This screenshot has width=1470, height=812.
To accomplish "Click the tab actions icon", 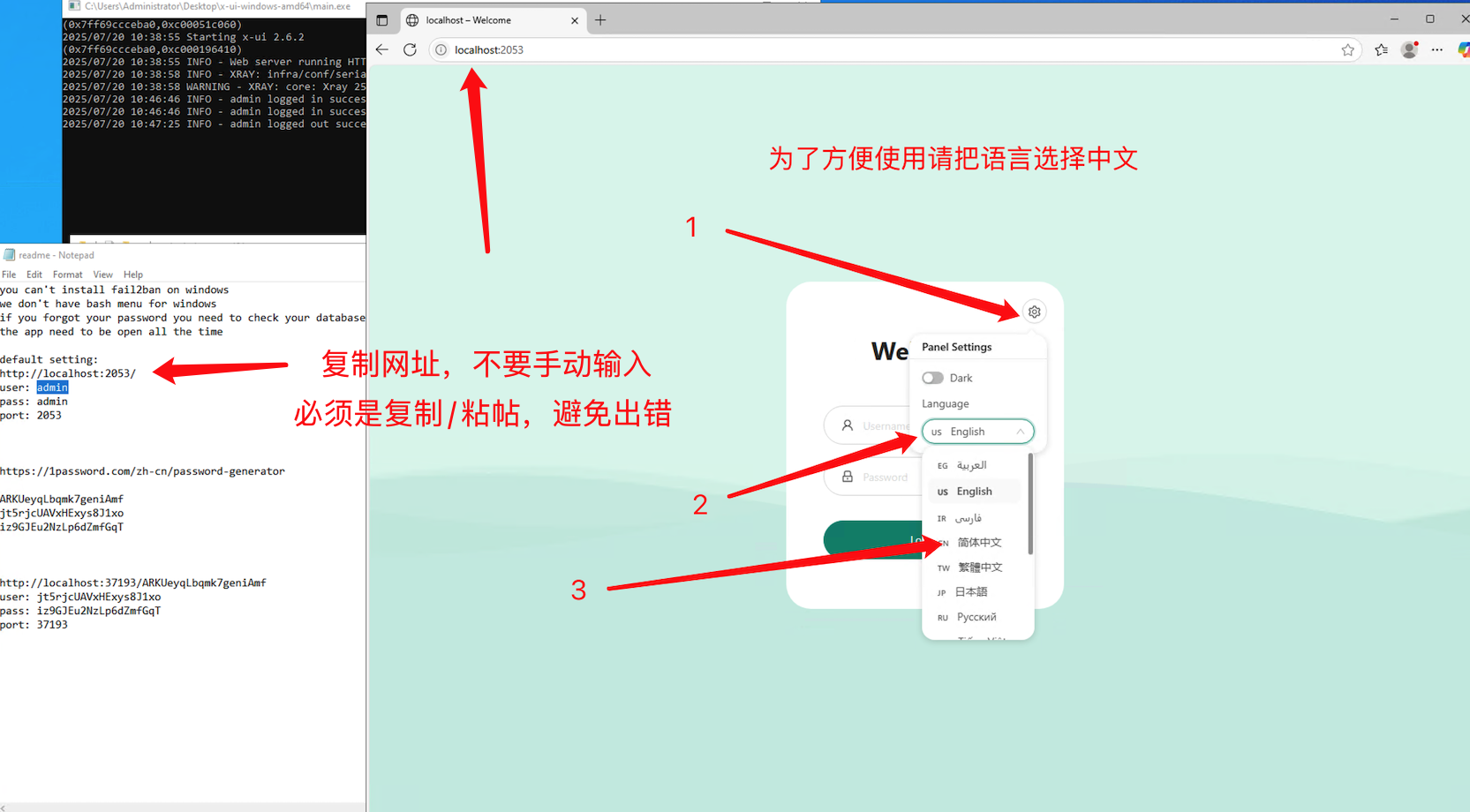I will 382,20.
